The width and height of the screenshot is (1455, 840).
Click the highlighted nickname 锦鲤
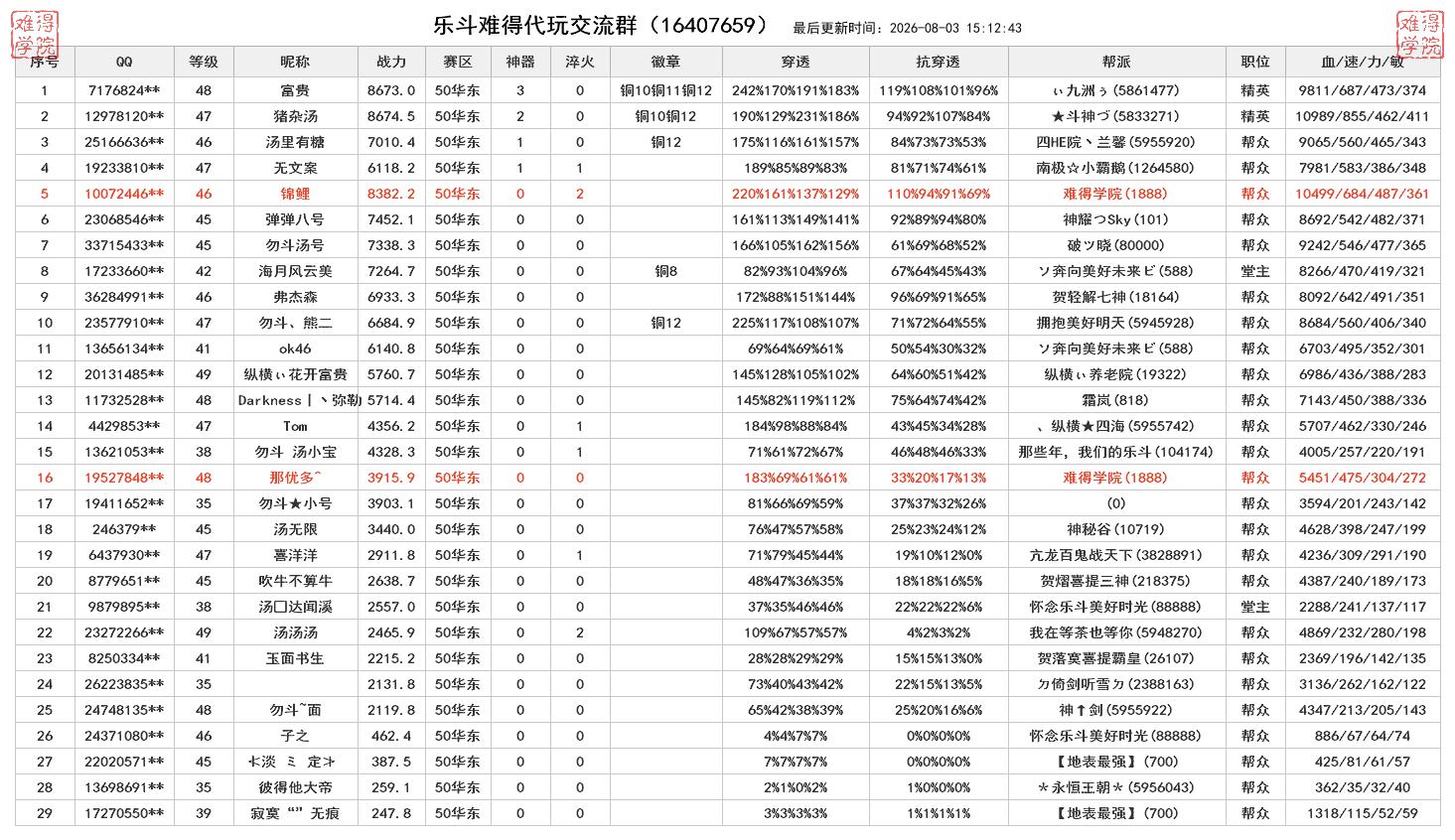295,194
